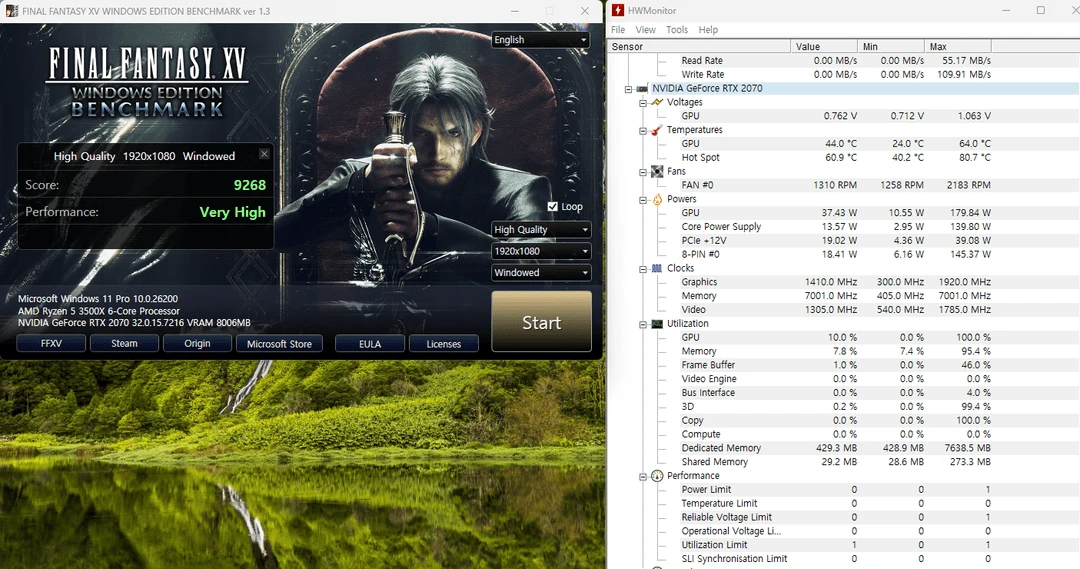Collapse the Temperatures tree node
Image resolution: width=1080 pixels, height=569 pixels.
tap(643, 130)
